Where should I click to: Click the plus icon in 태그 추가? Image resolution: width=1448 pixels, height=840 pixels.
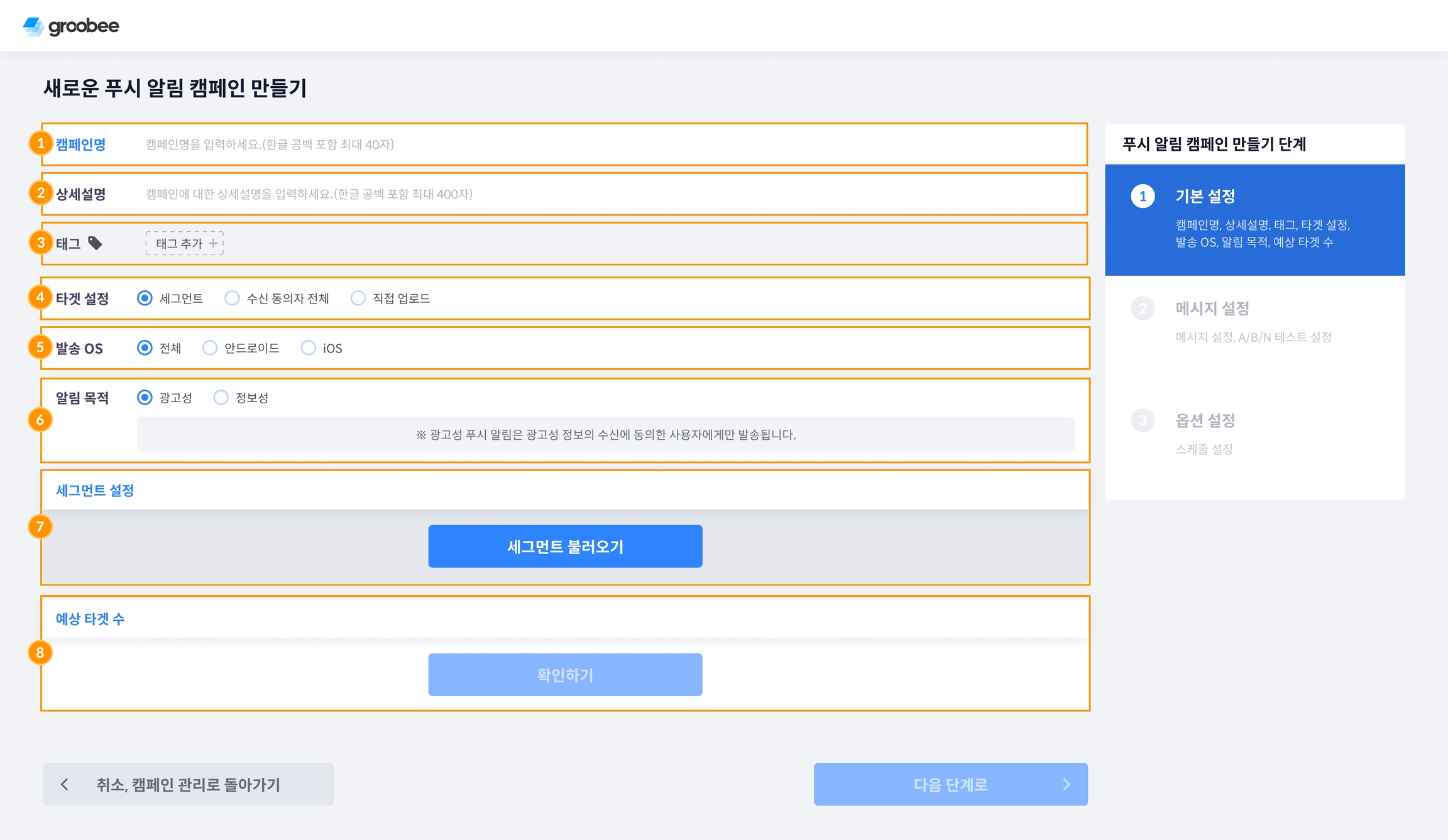point(214,243)
